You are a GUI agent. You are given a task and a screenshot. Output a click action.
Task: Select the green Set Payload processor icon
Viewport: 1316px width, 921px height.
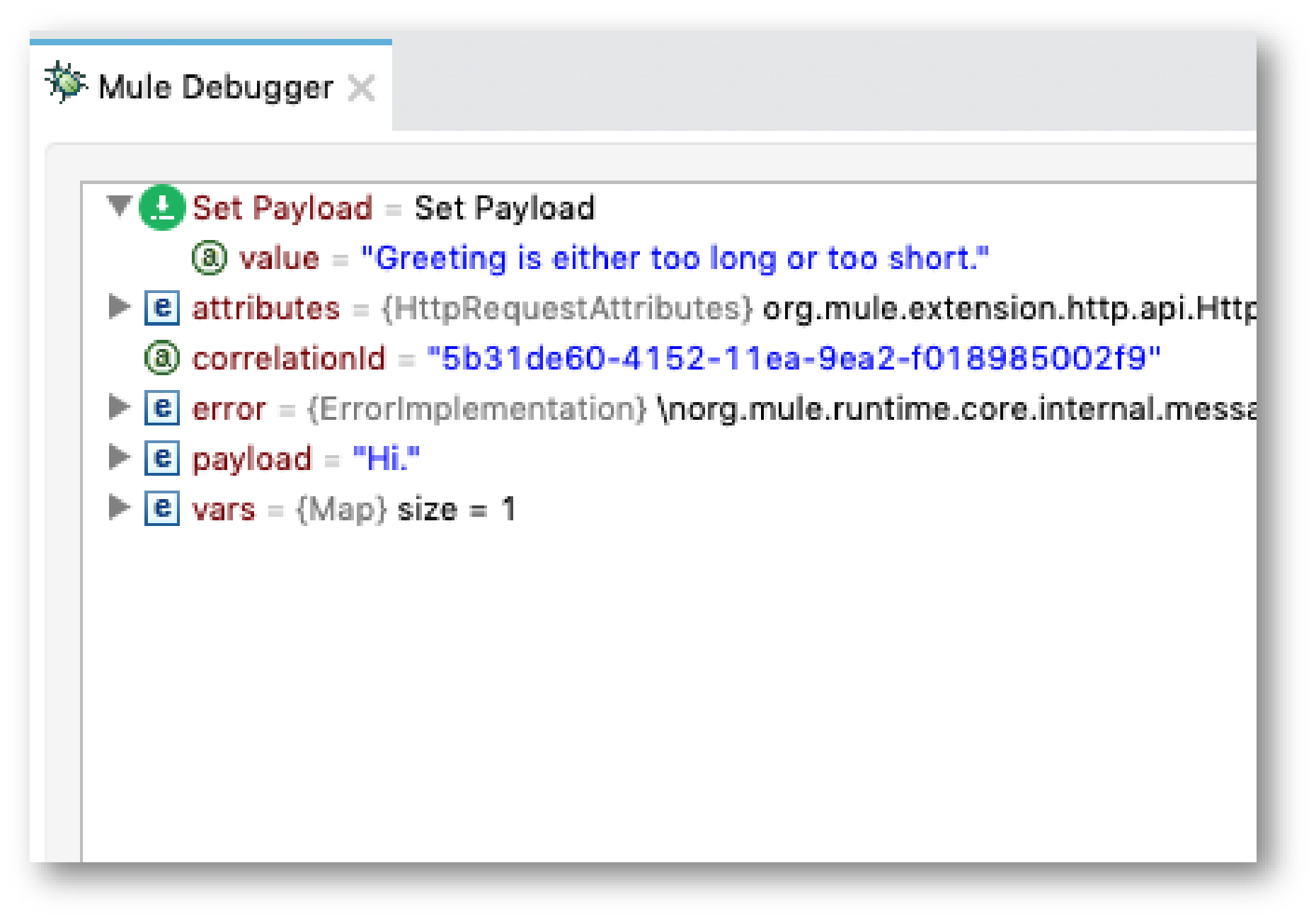[x=161, y=207]
